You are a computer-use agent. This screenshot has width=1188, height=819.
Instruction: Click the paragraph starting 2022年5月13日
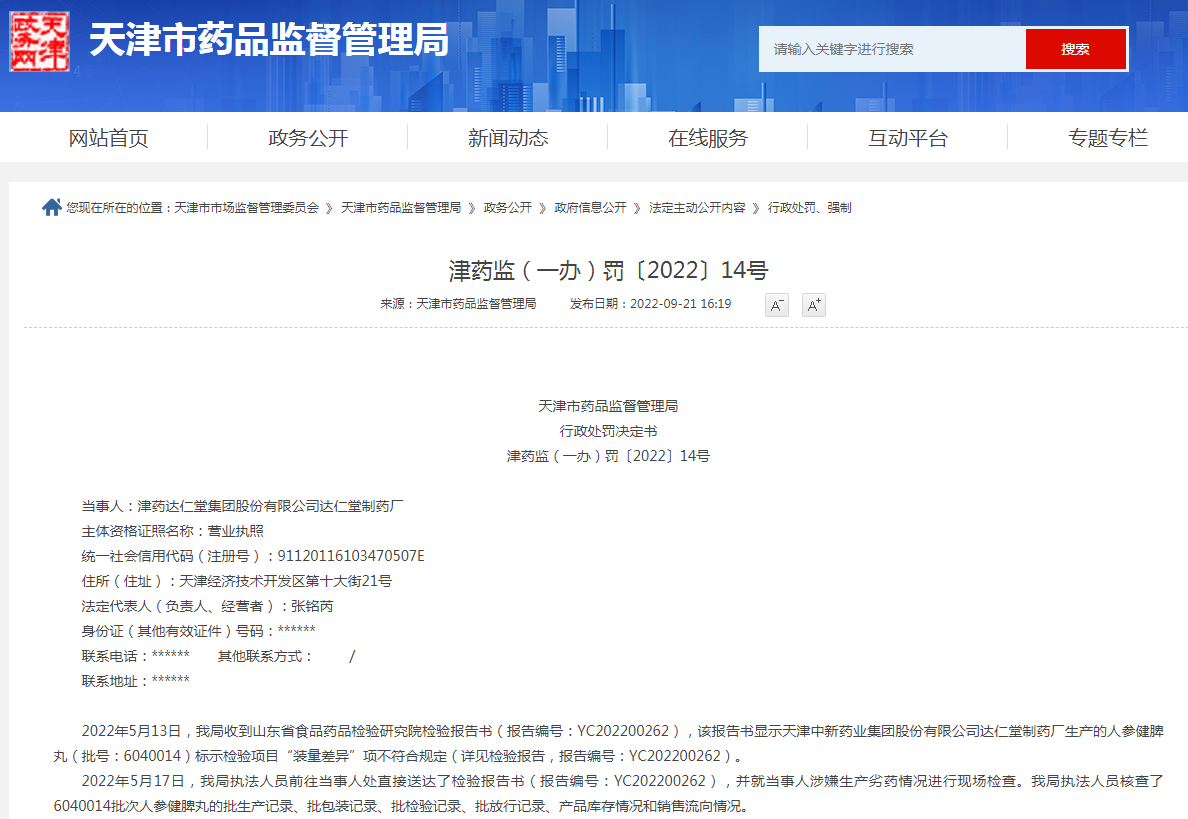pos(608,743)
